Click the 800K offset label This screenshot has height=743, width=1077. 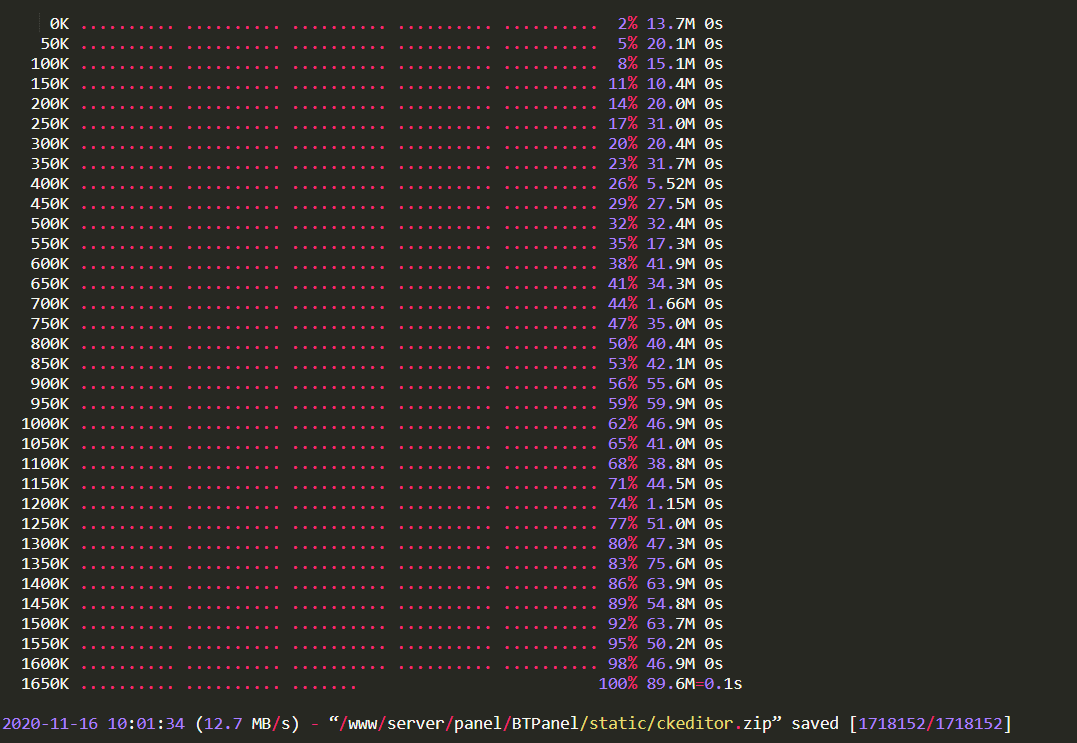point(49,344)
